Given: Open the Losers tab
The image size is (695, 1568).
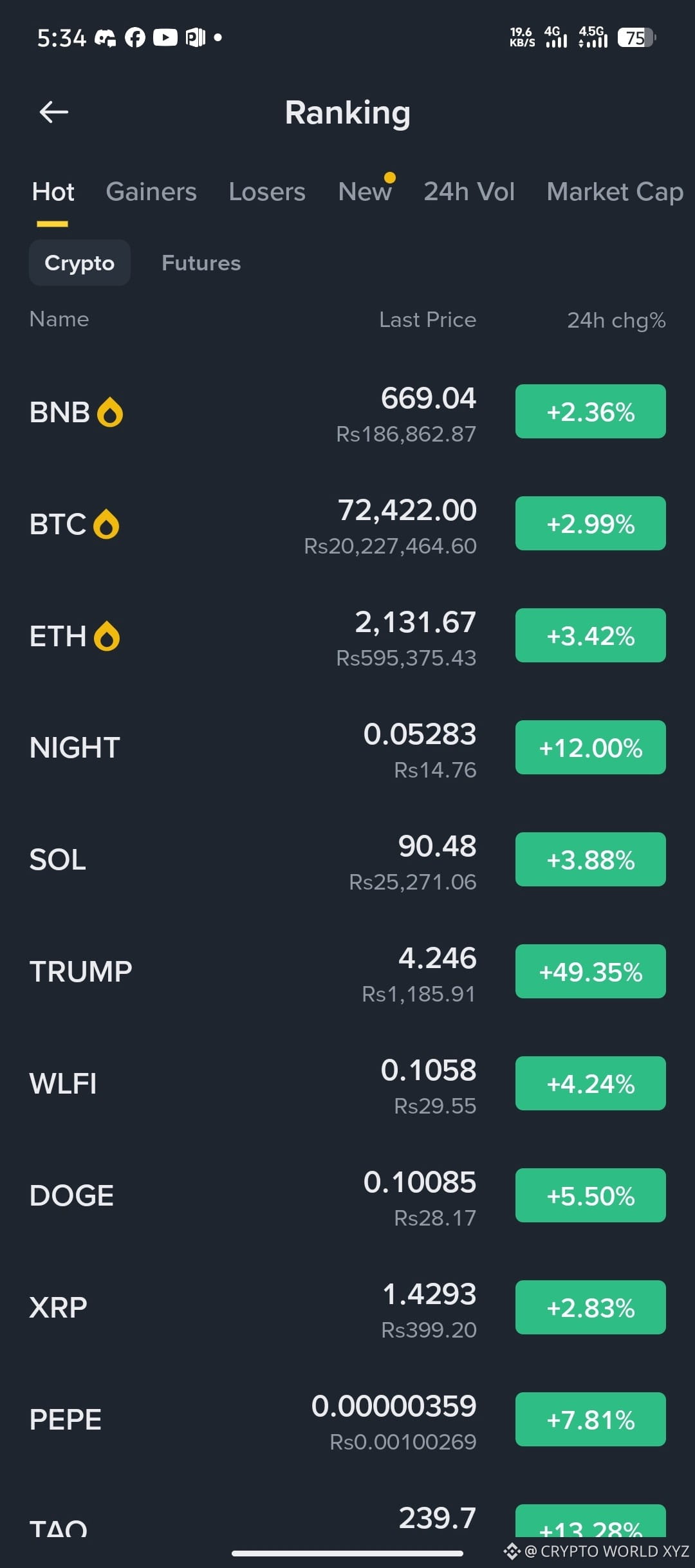Looking at the screenshot, I should (x=267, y=192).
